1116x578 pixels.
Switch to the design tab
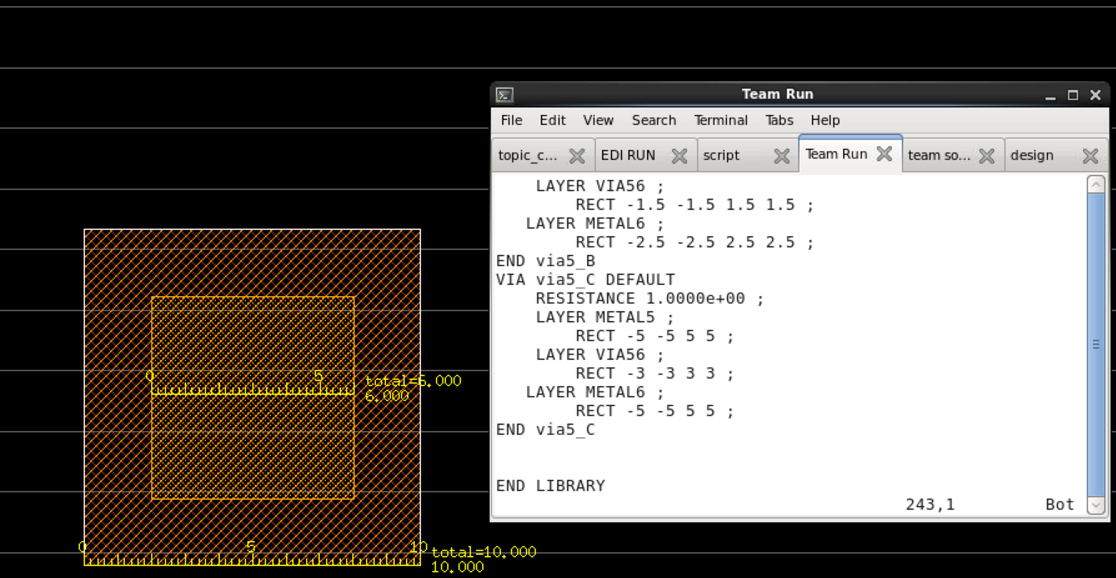click(x=1032, y=155)
